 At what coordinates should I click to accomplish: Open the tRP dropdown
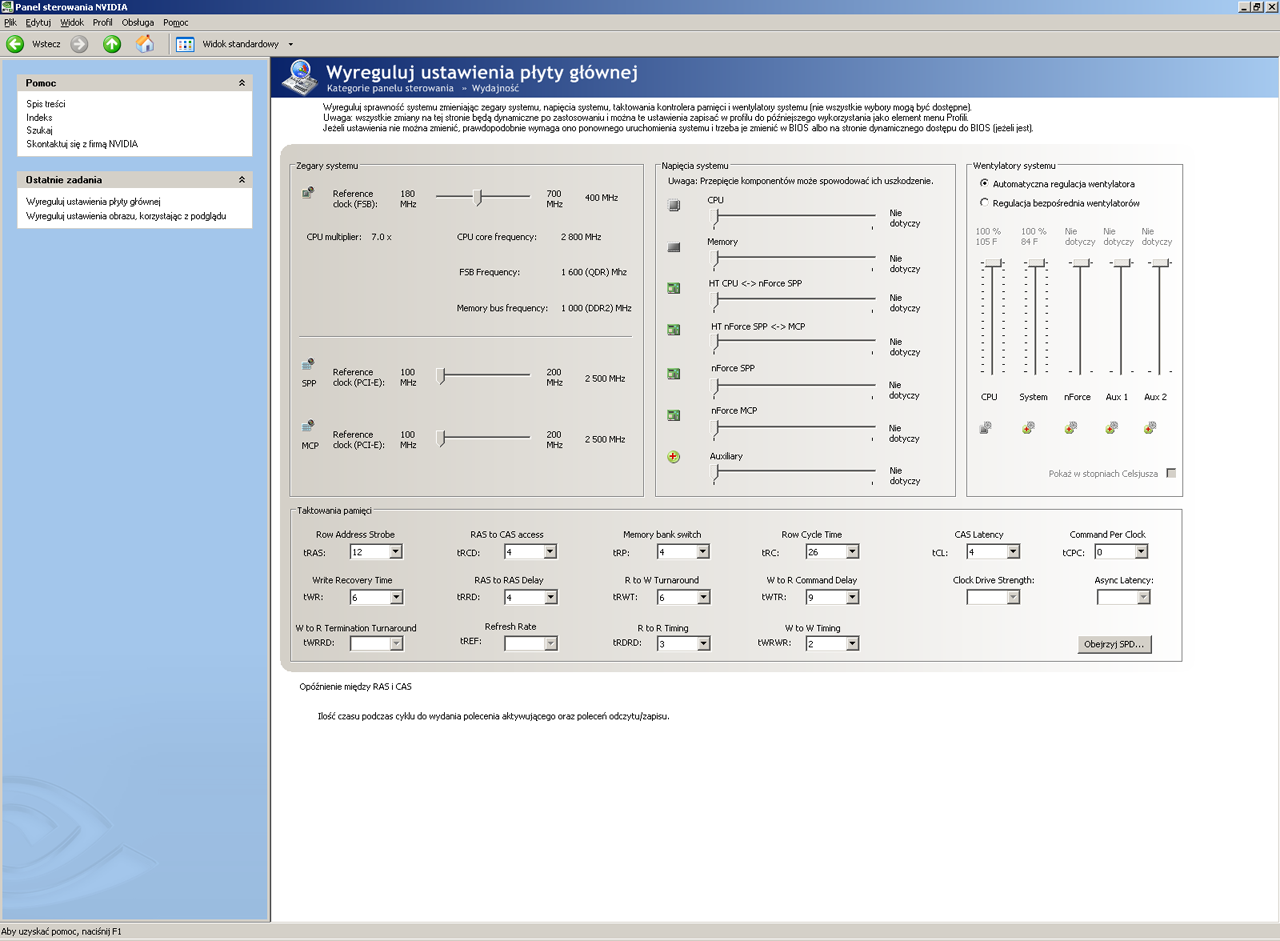[683, 552]
